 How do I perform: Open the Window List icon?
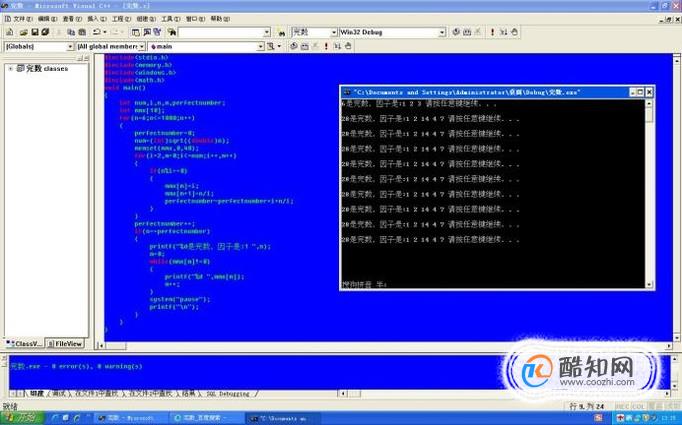click(157, 32)
